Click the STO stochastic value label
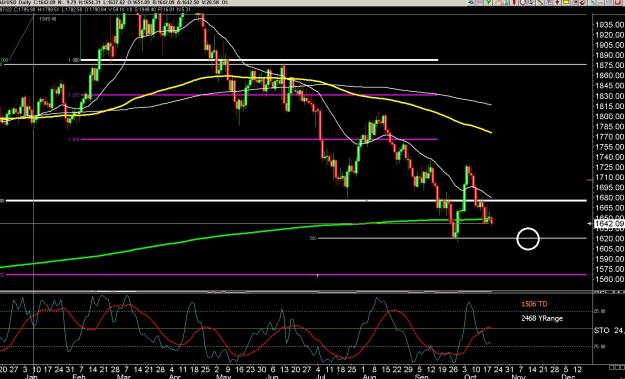The height and width of the screenshot is (379, 625). pos(609,330)
